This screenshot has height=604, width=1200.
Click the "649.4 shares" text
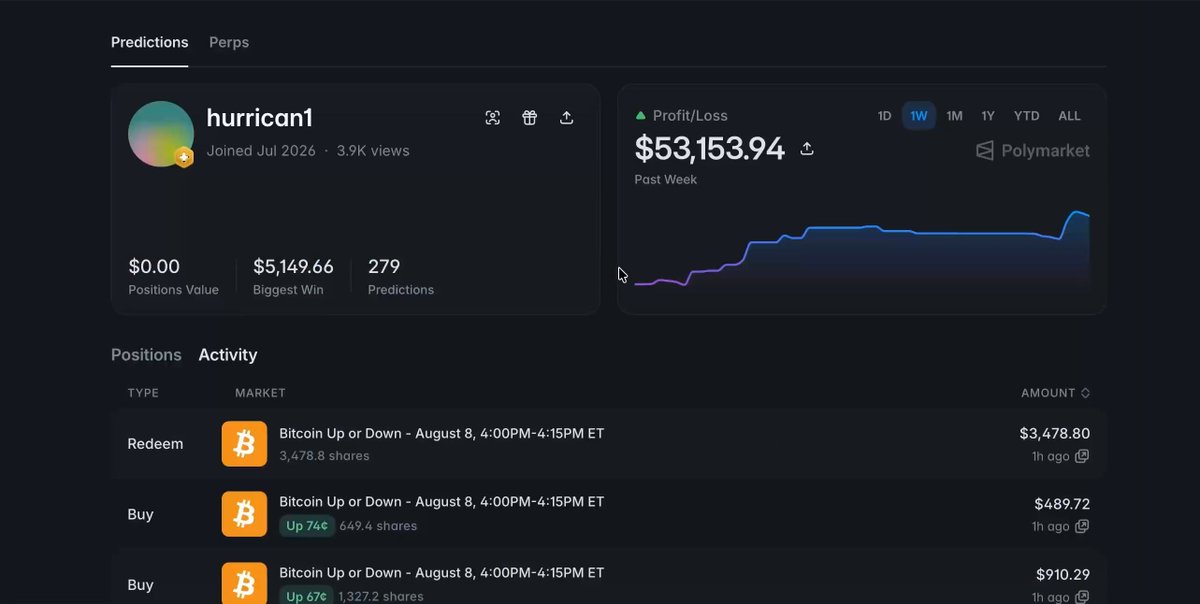(x=378, y=526)
